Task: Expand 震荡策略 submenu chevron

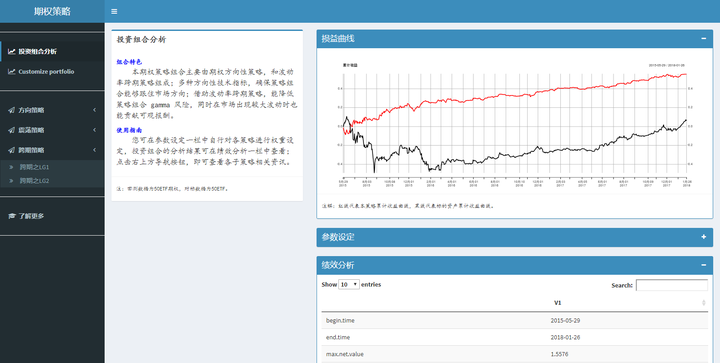Action: pyautogui.click(x=95, y=130)
